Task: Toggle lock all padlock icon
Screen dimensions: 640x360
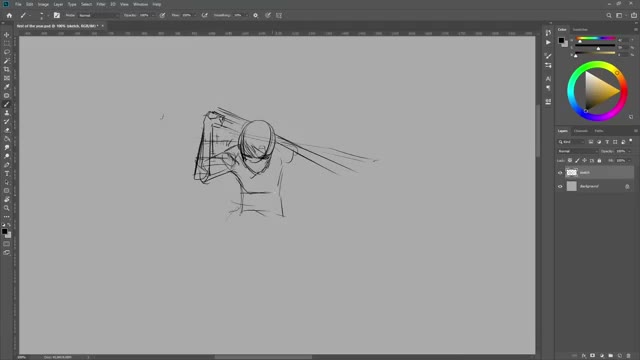Action: click(x=599, y=160)
